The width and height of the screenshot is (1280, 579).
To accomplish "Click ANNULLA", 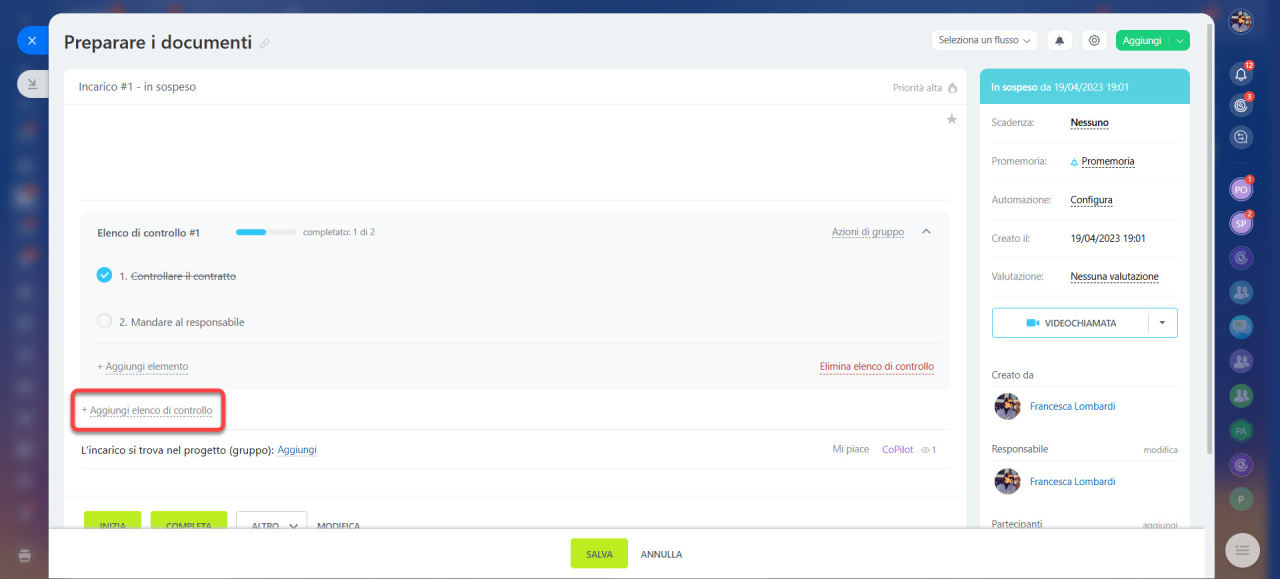I will [x=662, y=554].
